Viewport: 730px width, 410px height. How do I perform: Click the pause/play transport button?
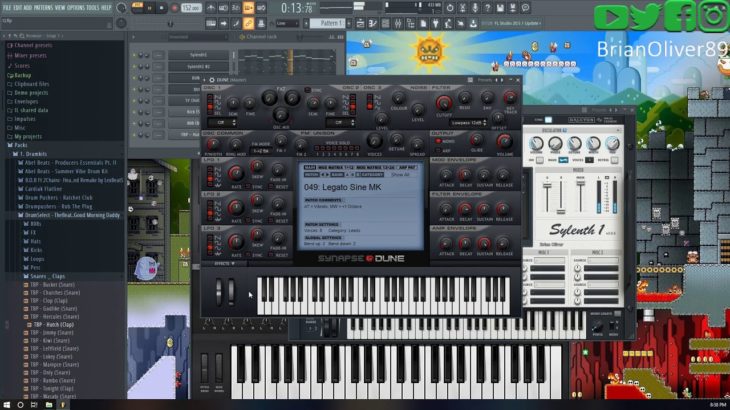point(149,8)
